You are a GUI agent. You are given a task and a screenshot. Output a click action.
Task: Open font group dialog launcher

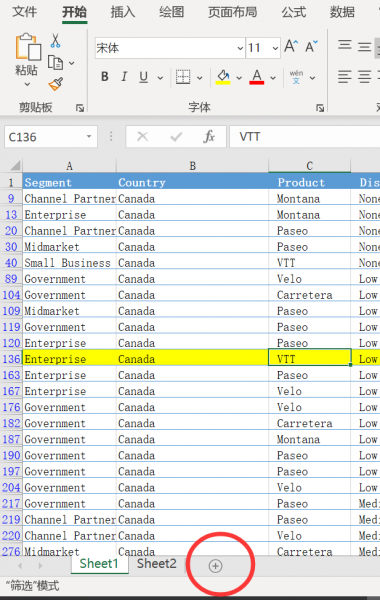pyautogui.click(x=320, y=108)
